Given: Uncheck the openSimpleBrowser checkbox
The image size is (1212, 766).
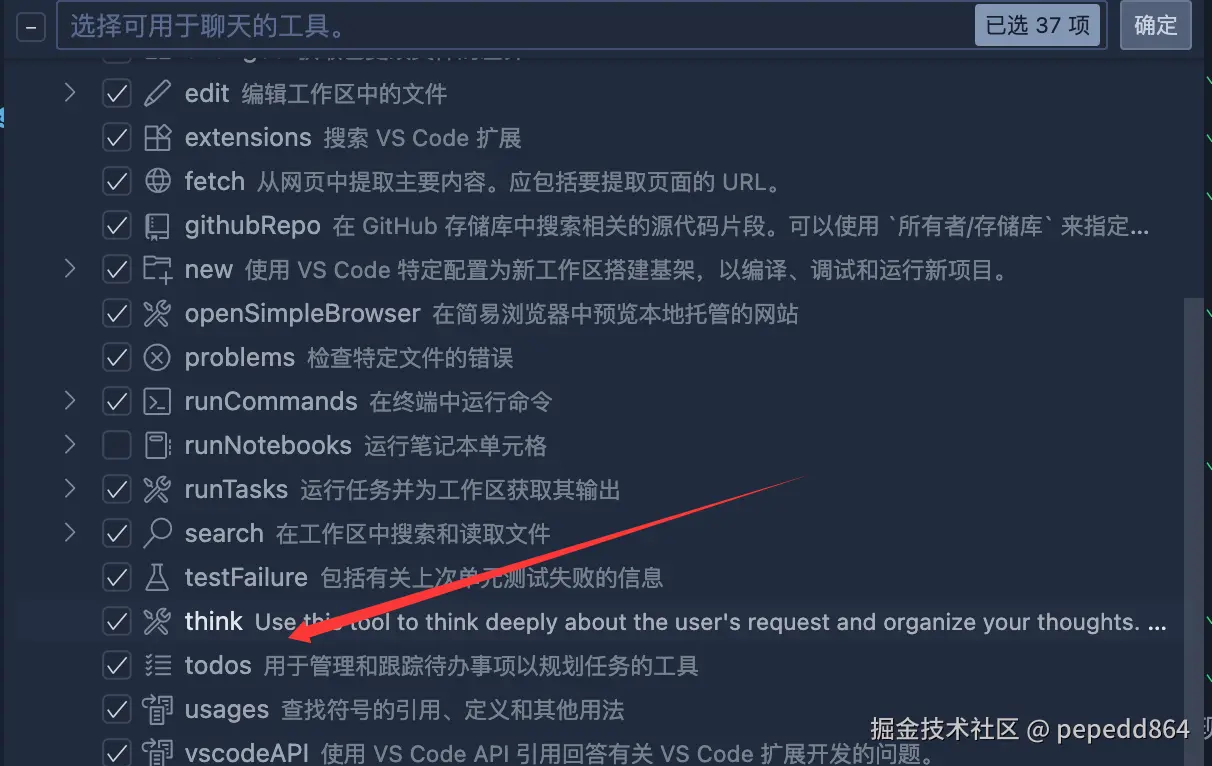Looking at the screenshot, I should (117, 314).
